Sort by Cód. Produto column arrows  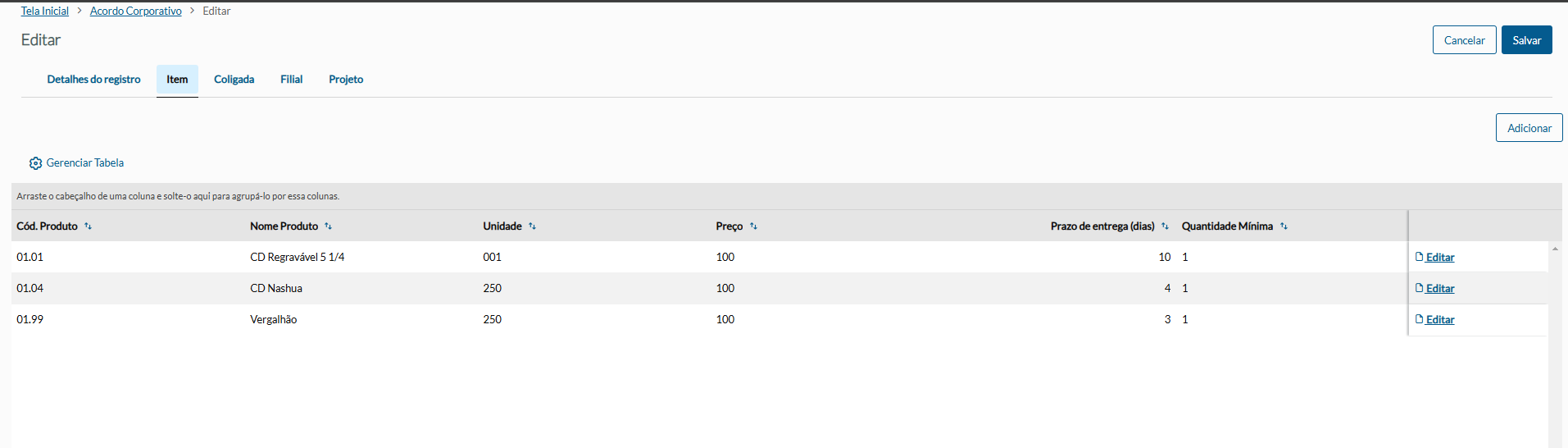[x=88, y=226]
